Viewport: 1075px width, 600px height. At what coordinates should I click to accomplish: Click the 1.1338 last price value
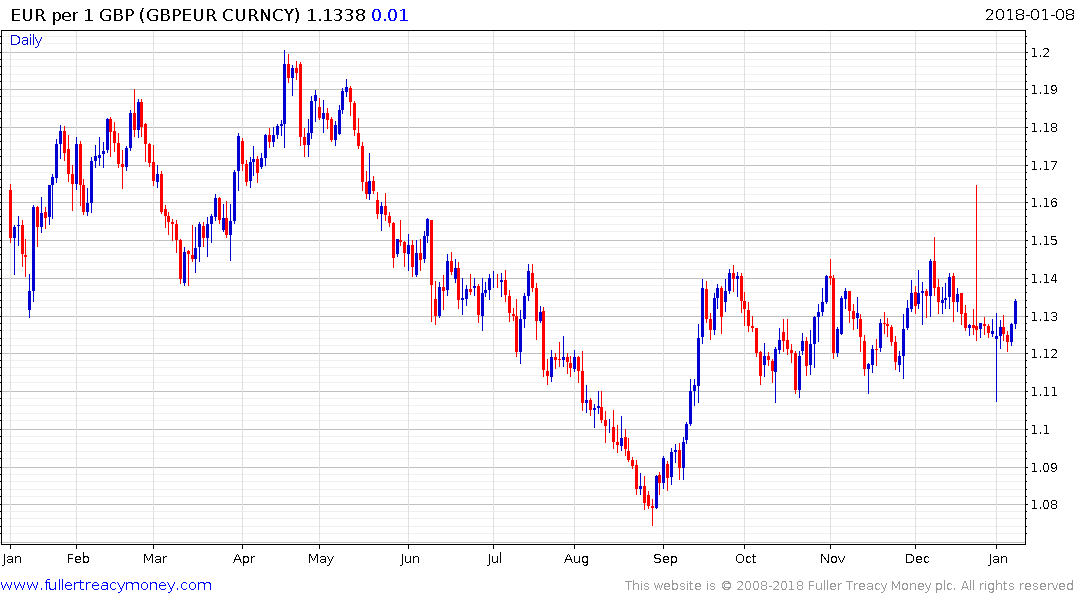coord(336,15)
